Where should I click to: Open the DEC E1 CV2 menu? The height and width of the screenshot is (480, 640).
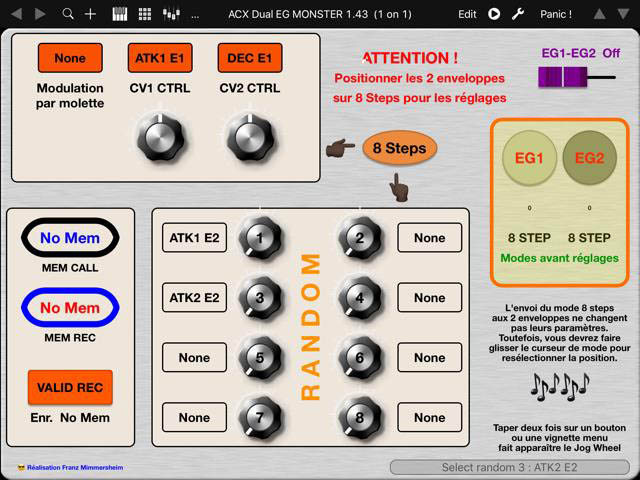pyautogui.click(x=250, y=58)
